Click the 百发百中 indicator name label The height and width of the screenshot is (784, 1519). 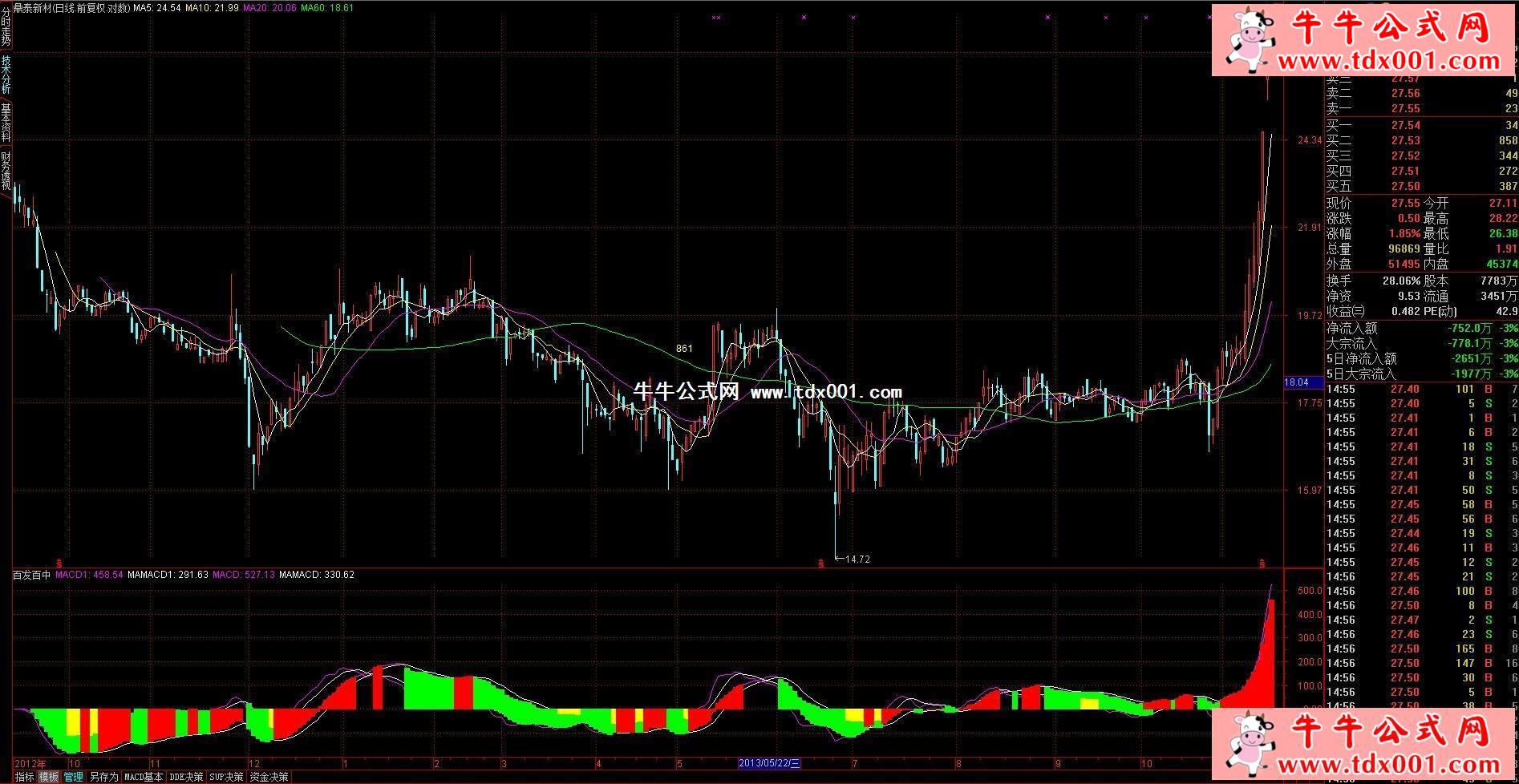coord(31,575)
